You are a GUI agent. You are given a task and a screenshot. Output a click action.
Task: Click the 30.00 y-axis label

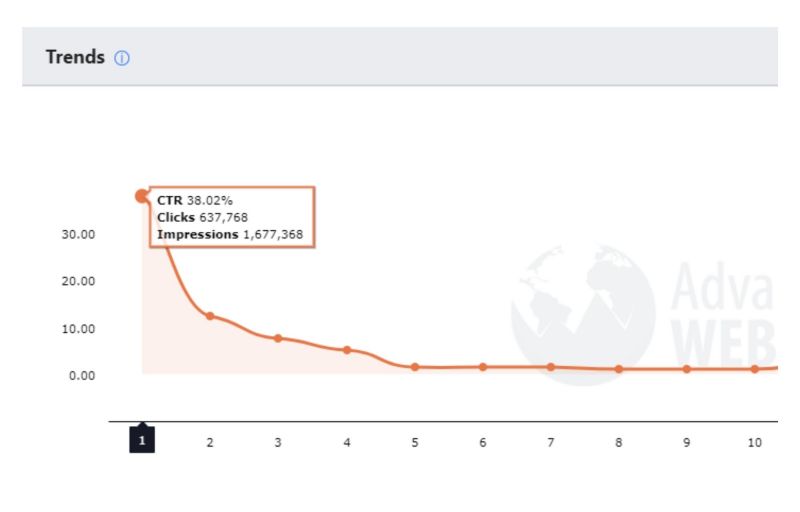click(x=78, y=235)
